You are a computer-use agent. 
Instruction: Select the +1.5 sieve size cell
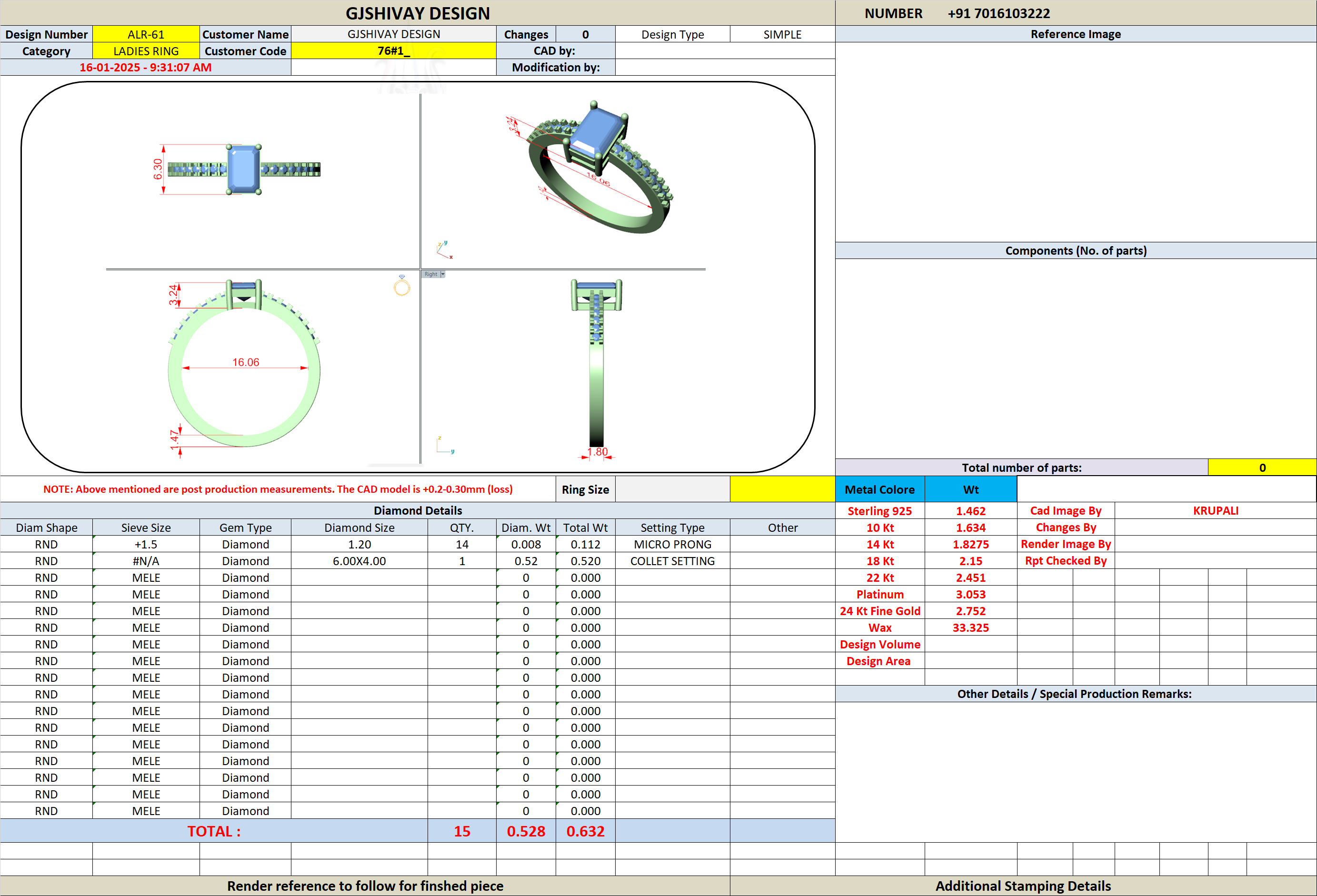click(x=146, y=544)
